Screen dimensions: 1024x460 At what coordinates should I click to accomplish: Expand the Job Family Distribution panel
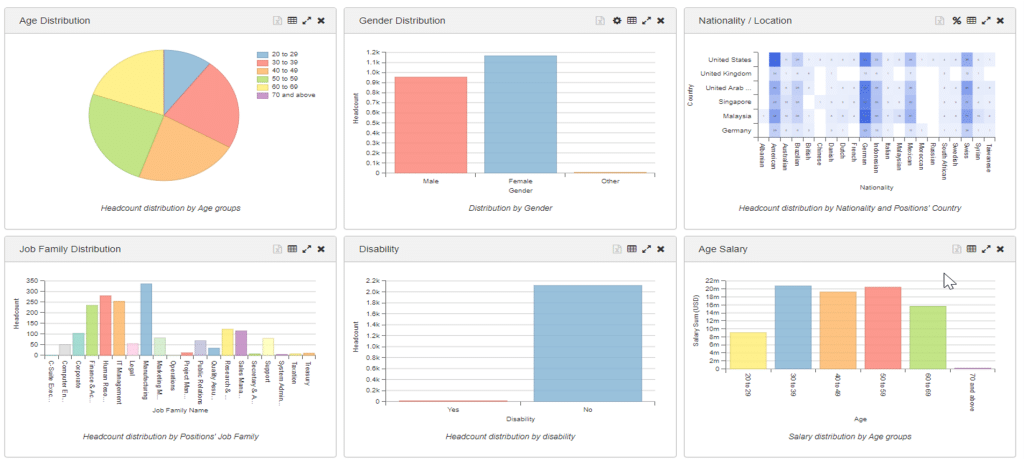tap(307, 249)
